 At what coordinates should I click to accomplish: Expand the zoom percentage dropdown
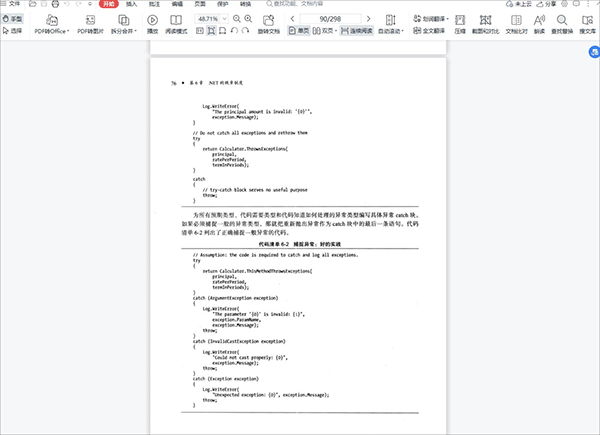(x=225, y=19)
